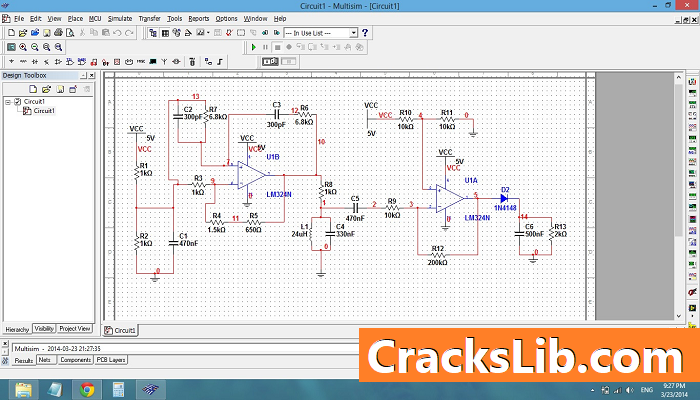Image resolution: width=700 pixels, height=400 pixels.
Task: Select the Circuit1 document tab
Action: click(x=120, y=330)
